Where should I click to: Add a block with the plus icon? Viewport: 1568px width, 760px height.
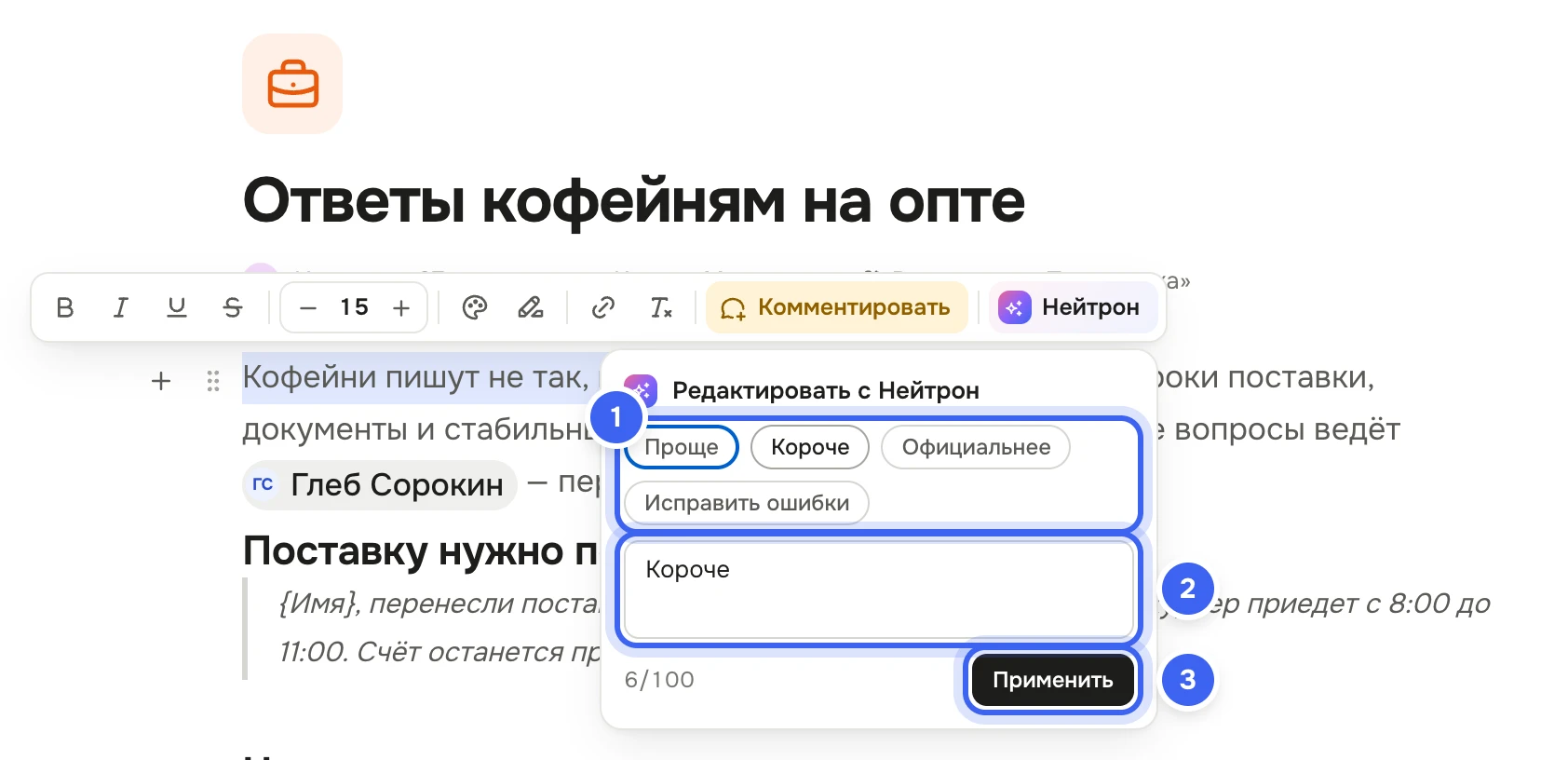click(161, 381)
